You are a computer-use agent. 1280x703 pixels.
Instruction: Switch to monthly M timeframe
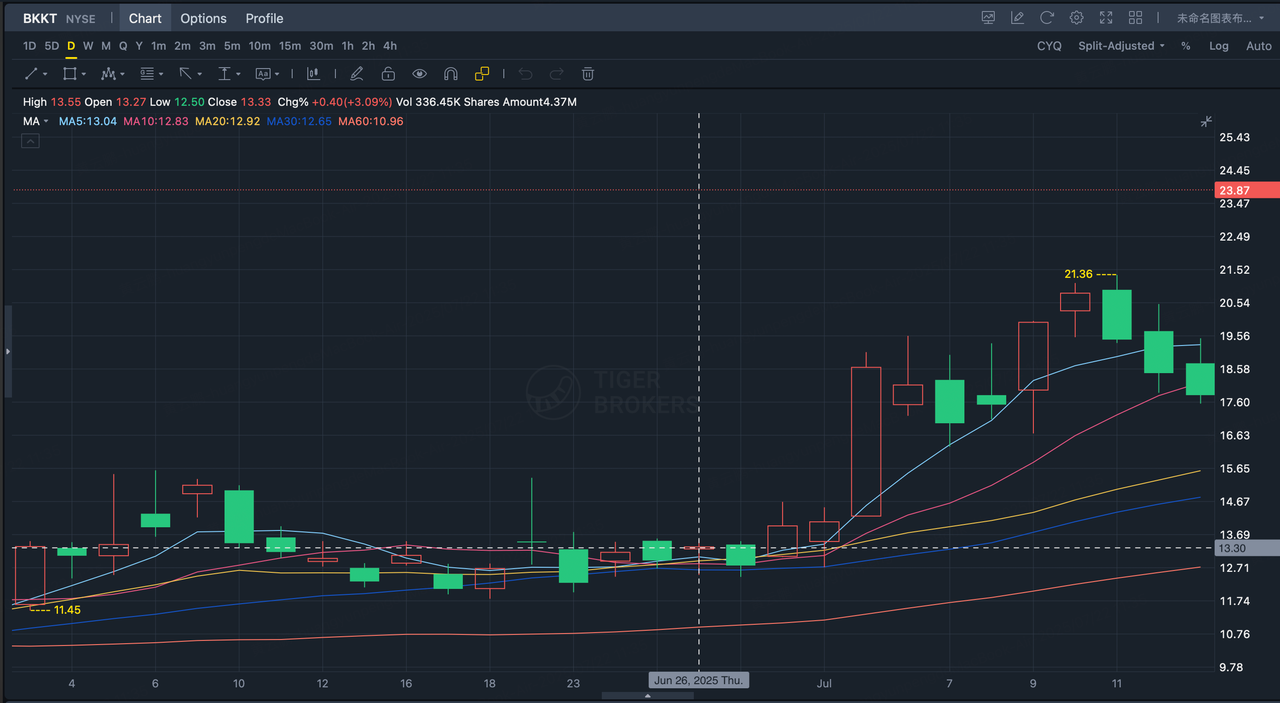[106, 46]
